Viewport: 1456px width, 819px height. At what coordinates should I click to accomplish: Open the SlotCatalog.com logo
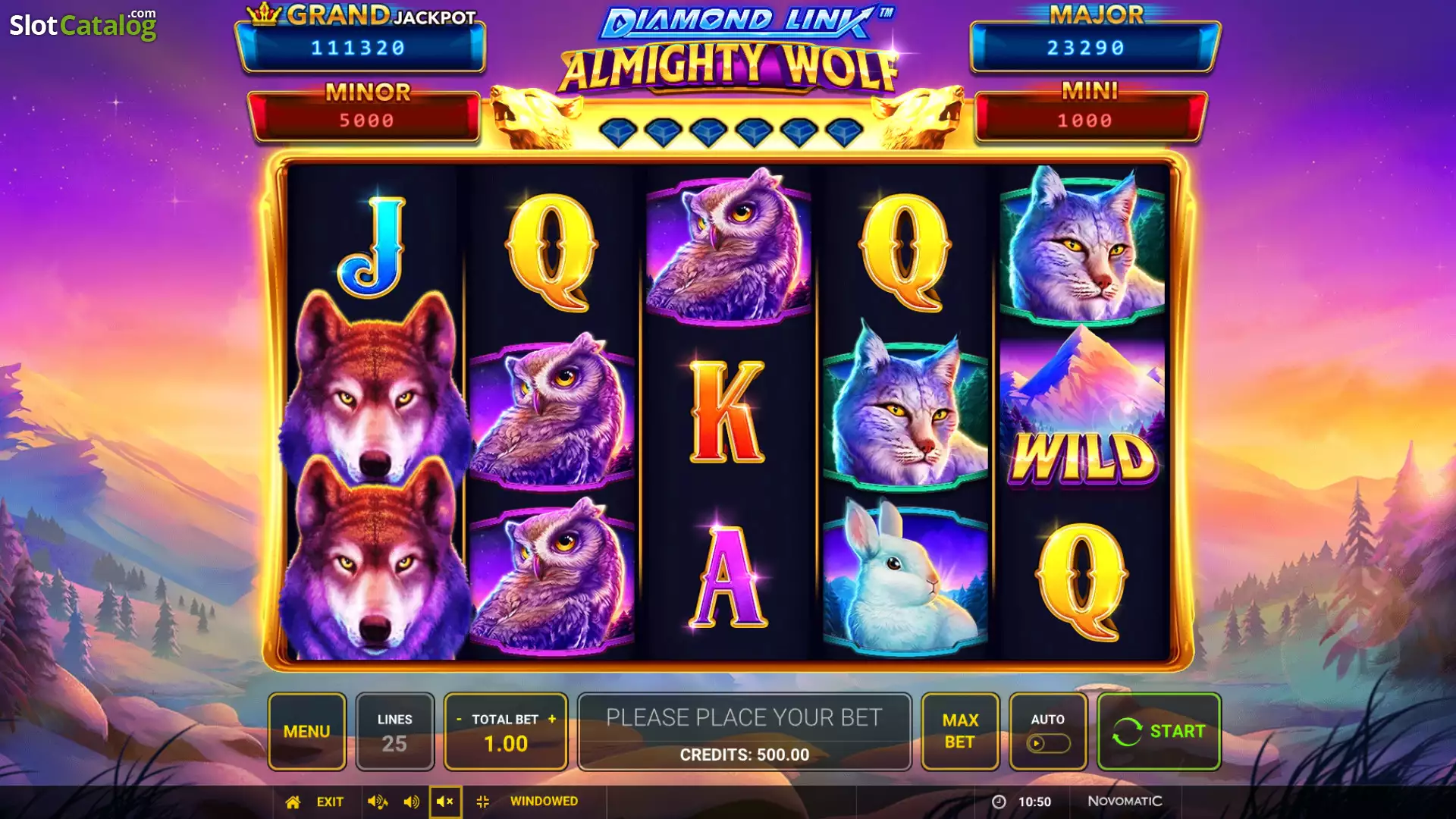[x=83, y=24]
